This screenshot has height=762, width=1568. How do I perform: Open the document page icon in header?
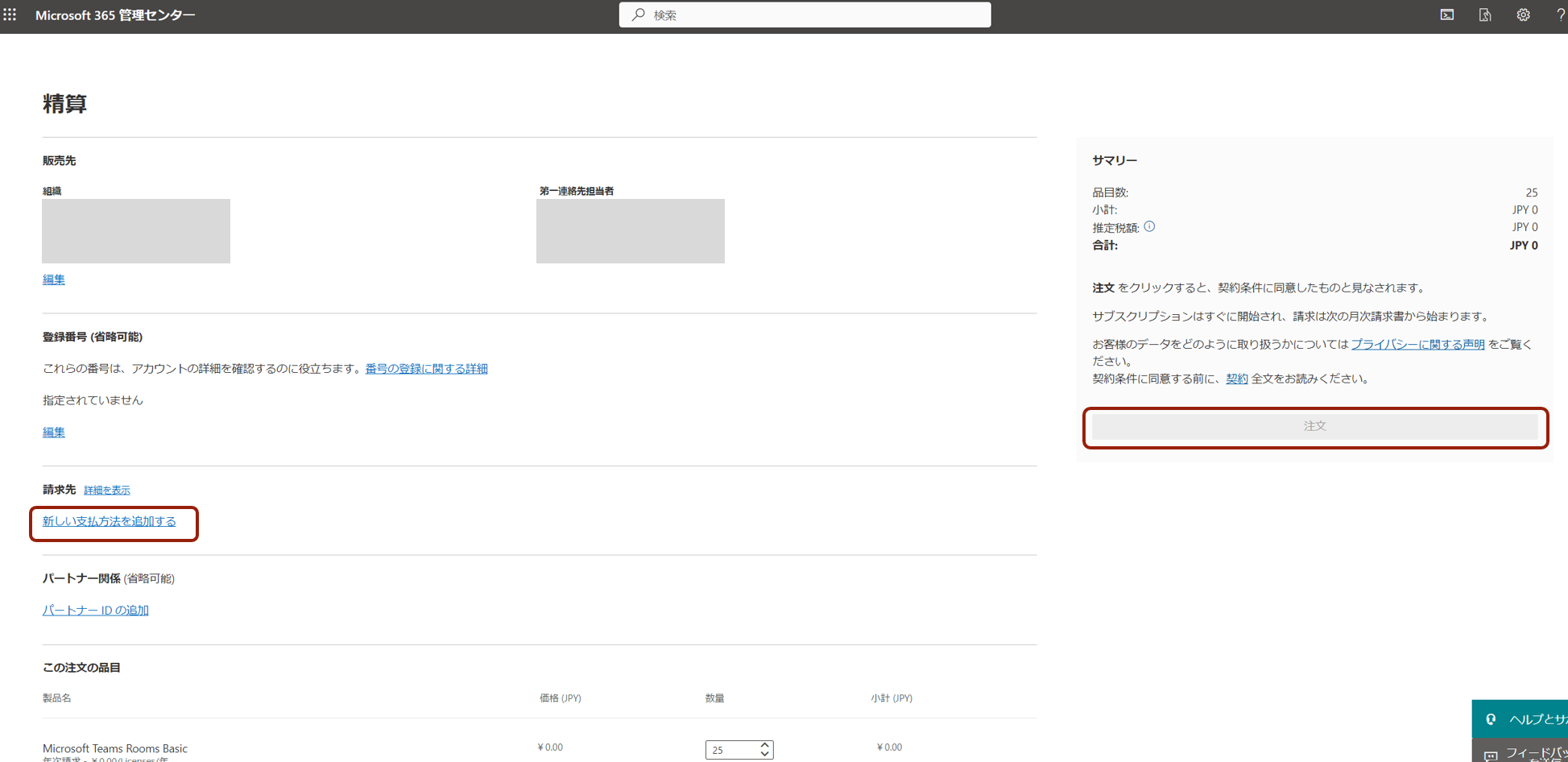pos(1485,14)
